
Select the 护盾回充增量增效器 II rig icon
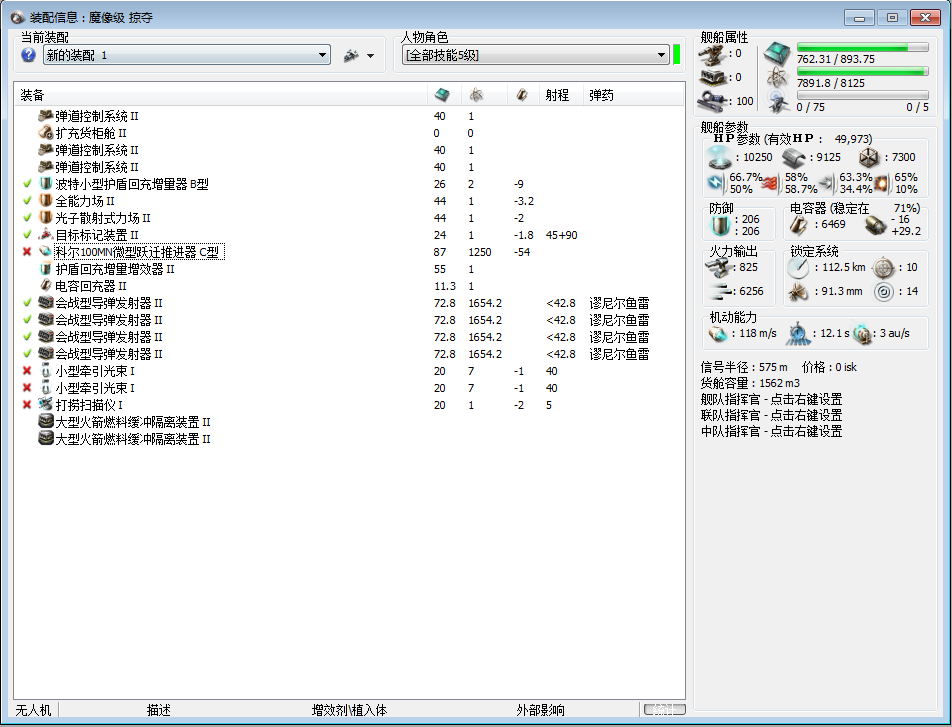[x=46, y=268]
